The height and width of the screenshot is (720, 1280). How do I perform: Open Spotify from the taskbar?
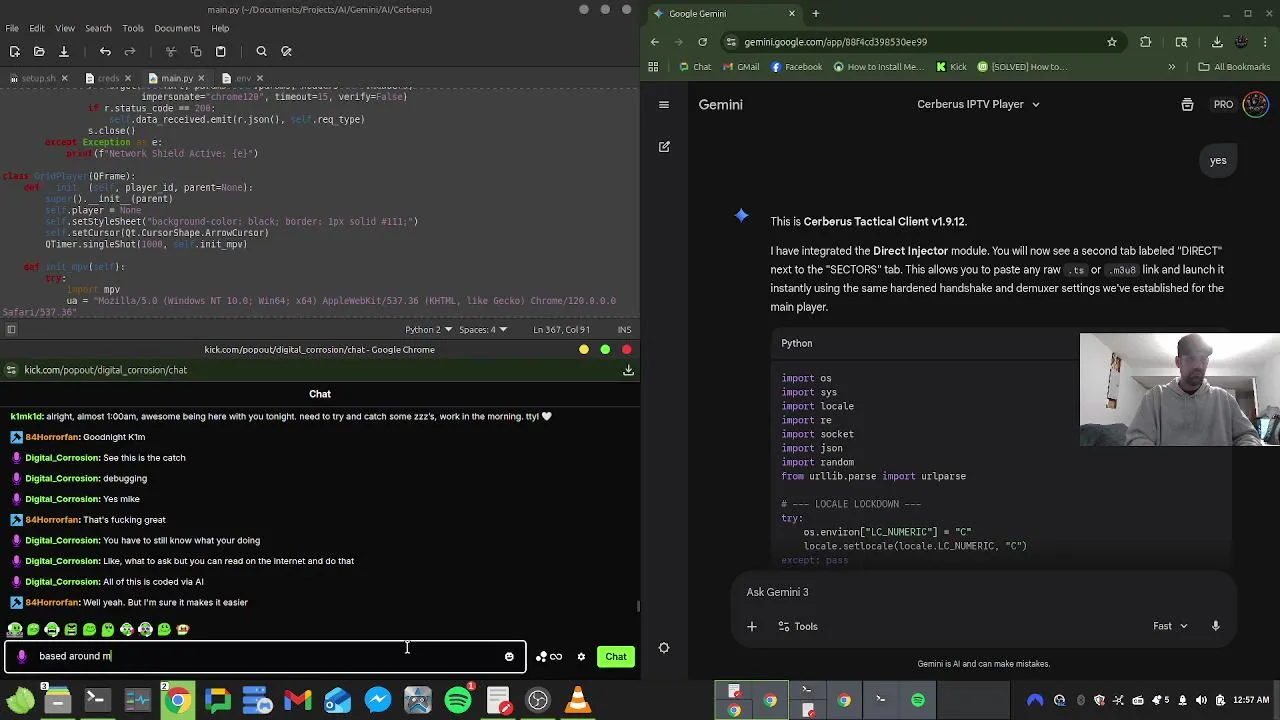point(458,700)
